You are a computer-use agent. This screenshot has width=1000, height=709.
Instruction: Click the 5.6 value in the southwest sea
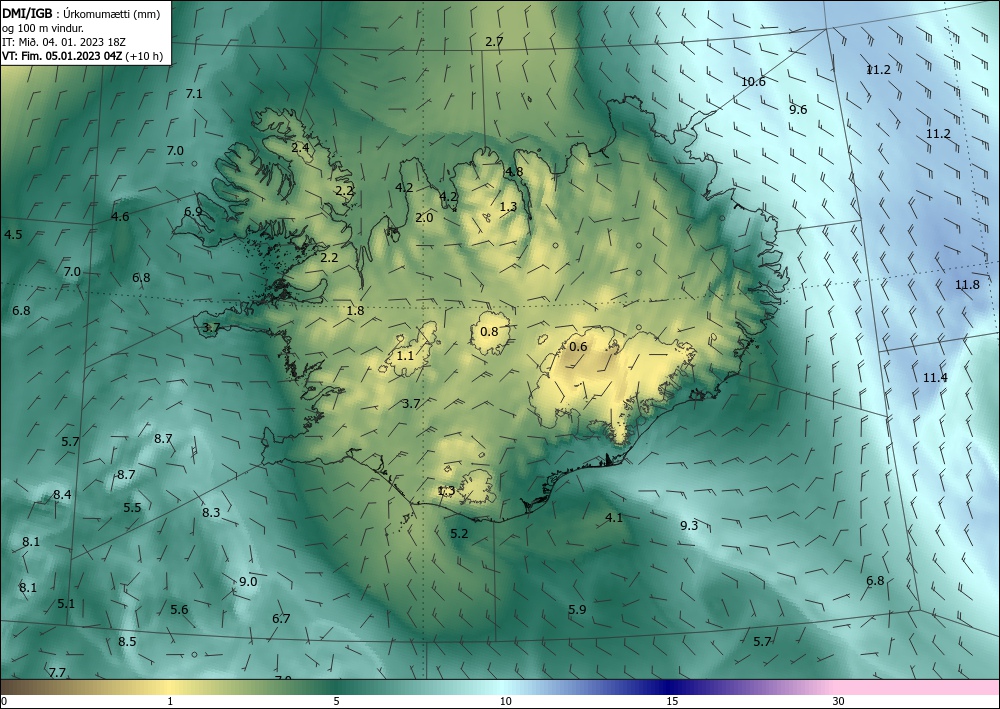179,610
